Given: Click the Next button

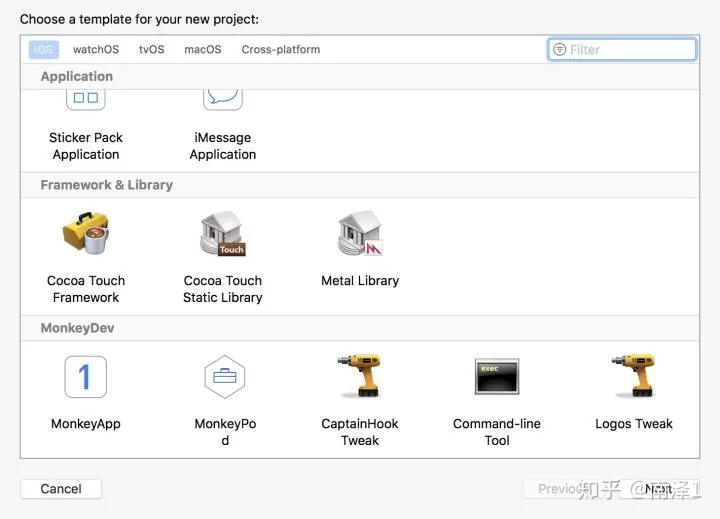Looking at the screenshot, I should click(658, 489).
